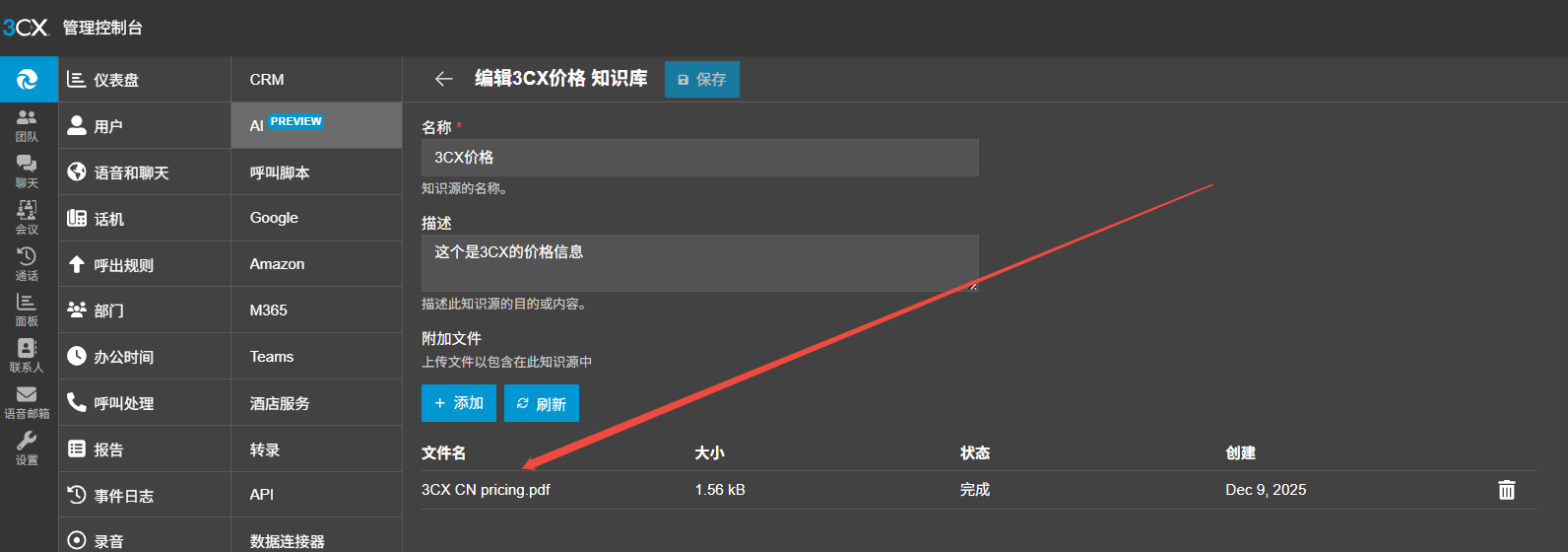Select 呼叫脚本 submenu item
Viewport: 1568px width, 552px height.
click(x=316, y=172)
